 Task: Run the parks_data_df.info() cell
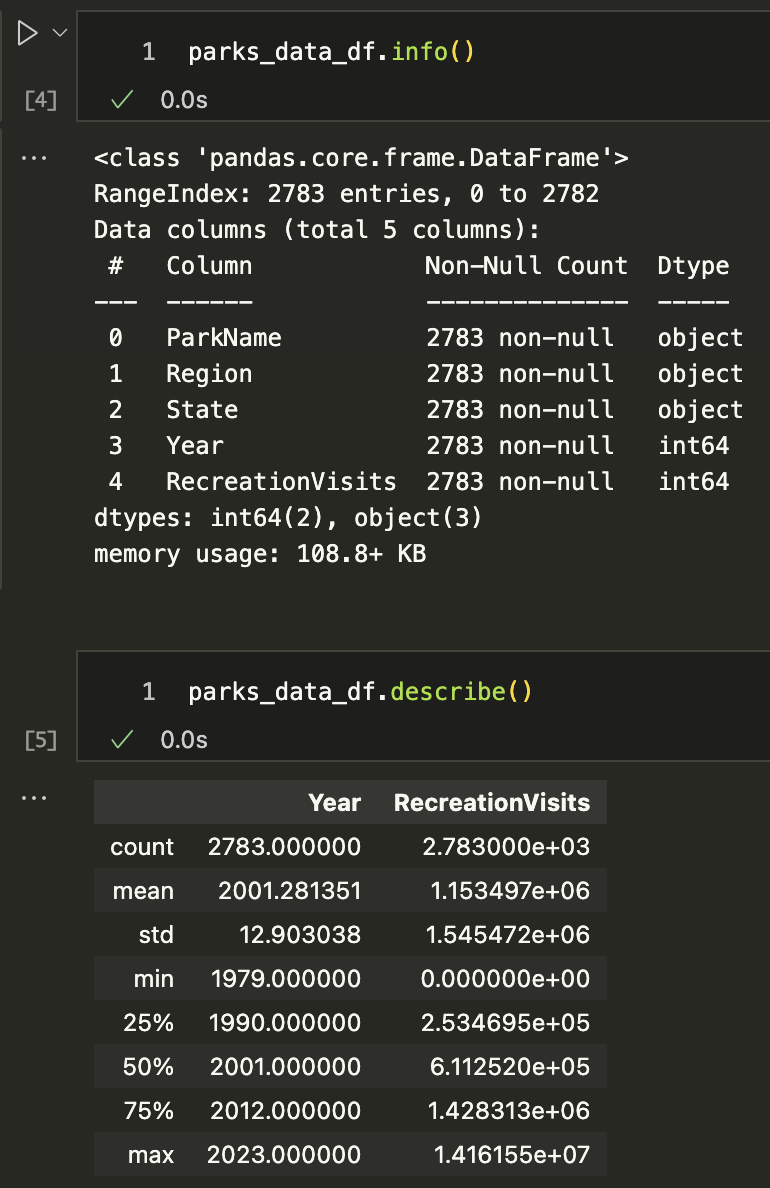point(27,33)
